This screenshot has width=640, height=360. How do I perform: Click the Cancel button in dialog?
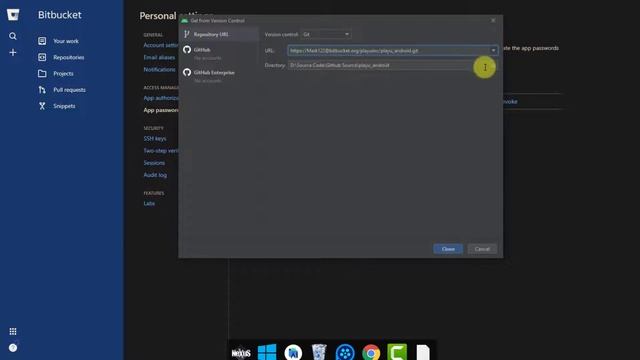(482, 249)
